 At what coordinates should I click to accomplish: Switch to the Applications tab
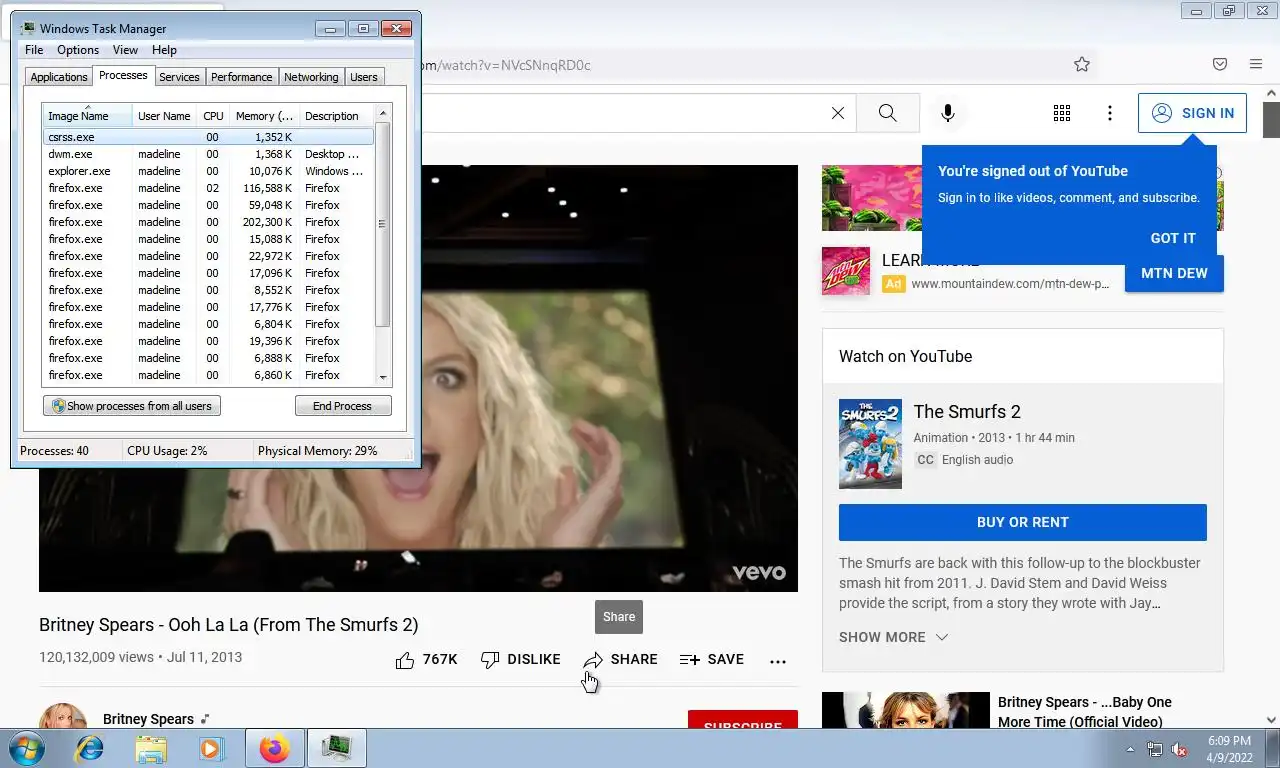[x=59, y=77]
